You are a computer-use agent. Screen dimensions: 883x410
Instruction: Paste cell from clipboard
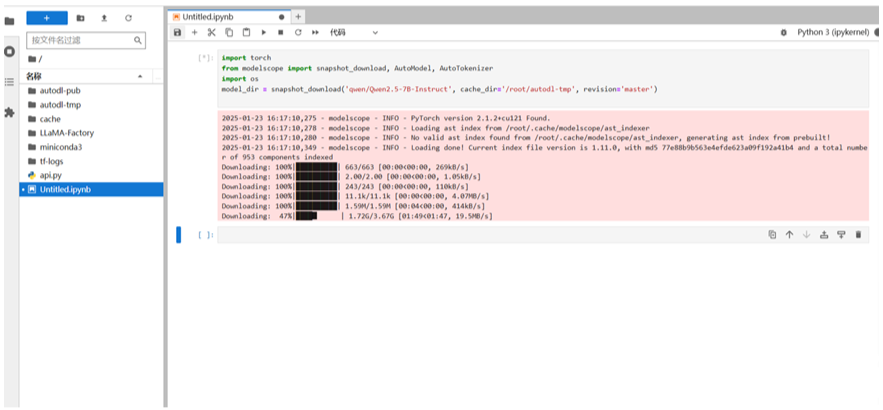coord(246,33)
